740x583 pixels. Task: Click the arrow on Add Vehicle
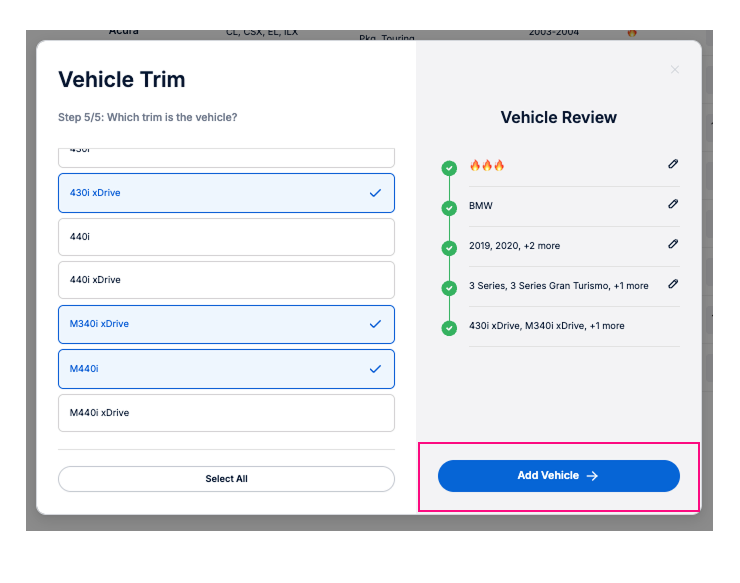click(x=592, y=476)
